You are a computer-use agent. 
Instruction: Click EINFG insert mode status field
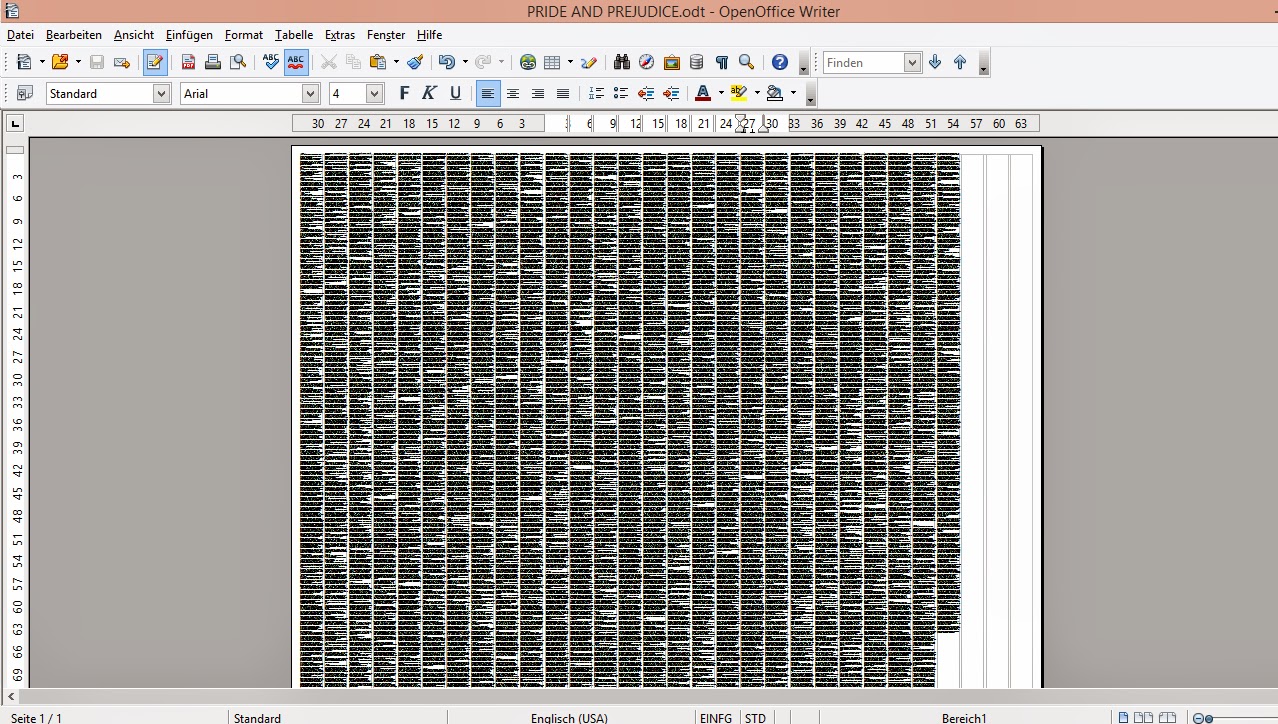(x=716, y=718)
